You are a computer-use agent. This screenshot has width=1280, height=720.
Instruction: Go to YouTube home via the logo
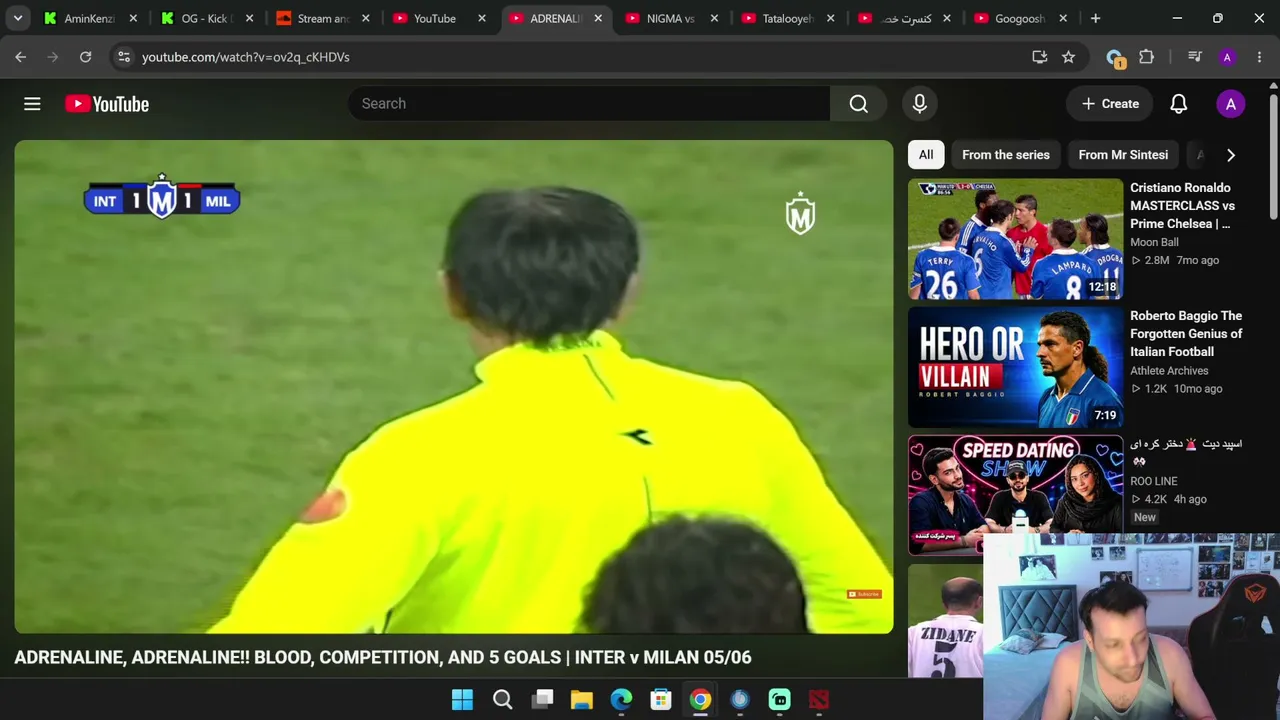(107, 104)
